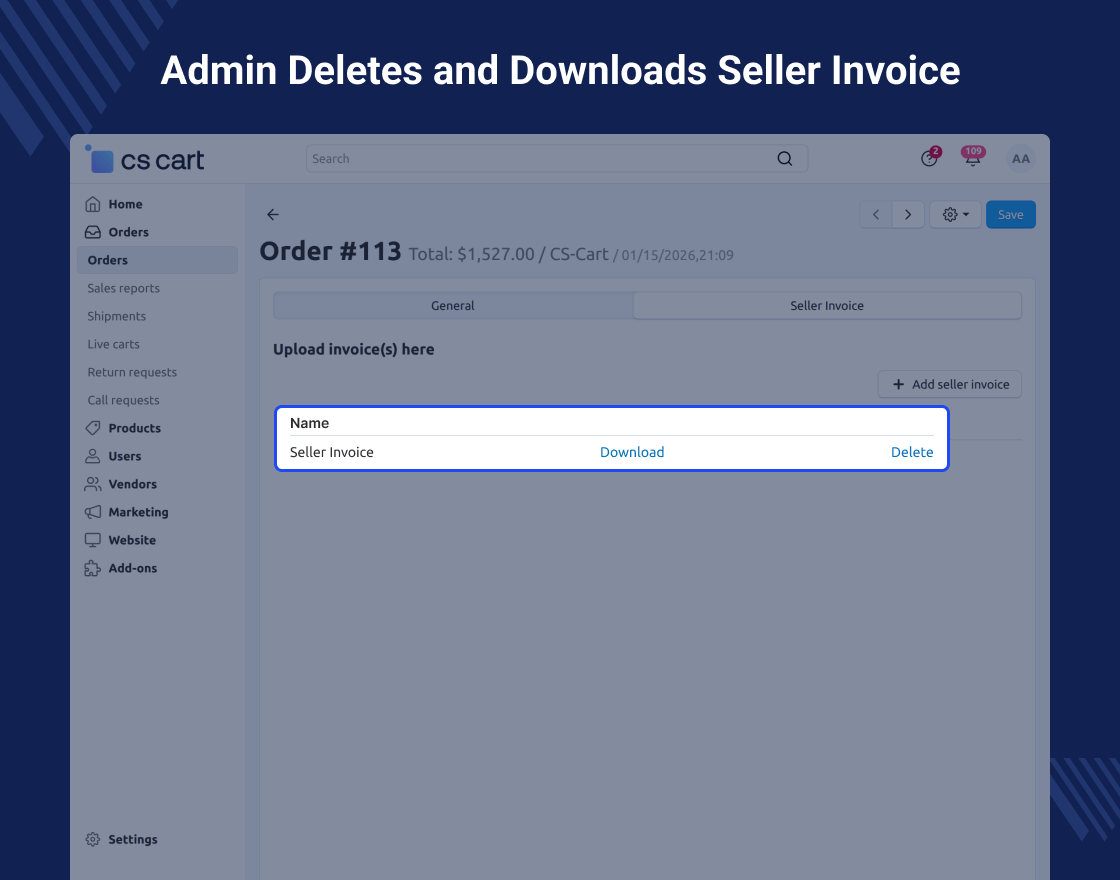The height and width of the screenshot is (880, 1120).
Task: Go to previous order with left chevron
Action: tap(876, 215)
